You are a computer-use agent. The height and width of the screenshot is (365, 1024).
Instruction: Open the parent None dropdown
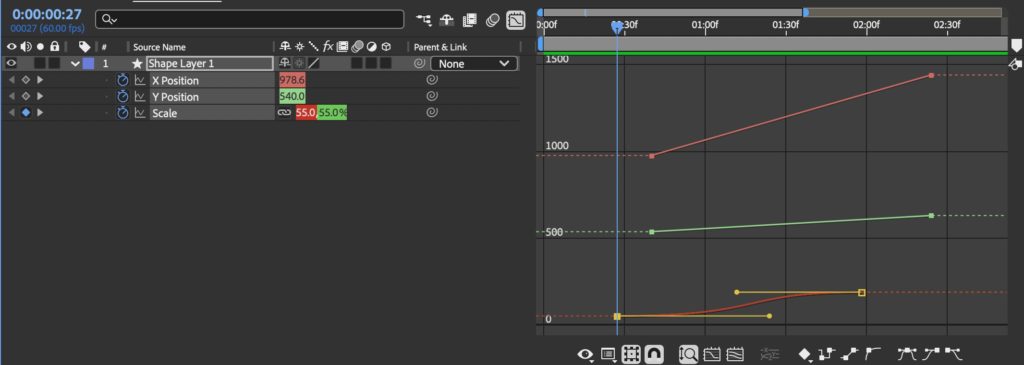[474, 64]
